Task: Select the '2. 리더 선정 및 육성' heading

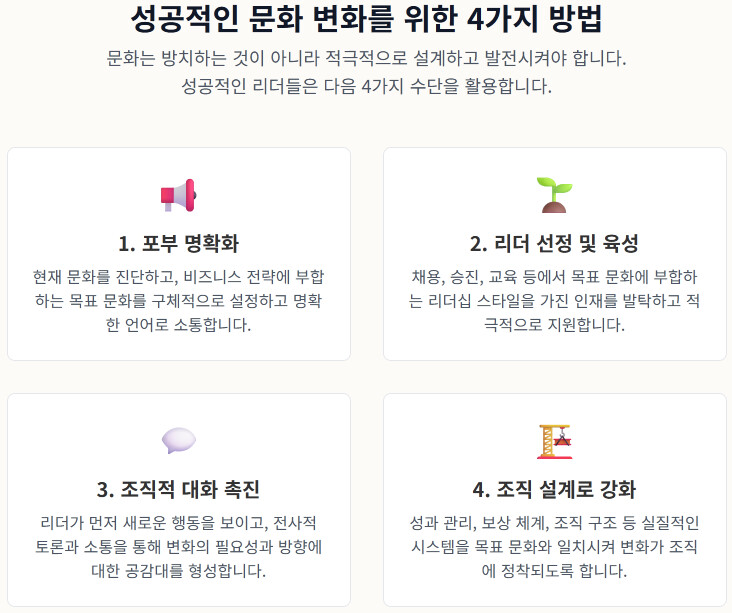Action: pos(554,244)
